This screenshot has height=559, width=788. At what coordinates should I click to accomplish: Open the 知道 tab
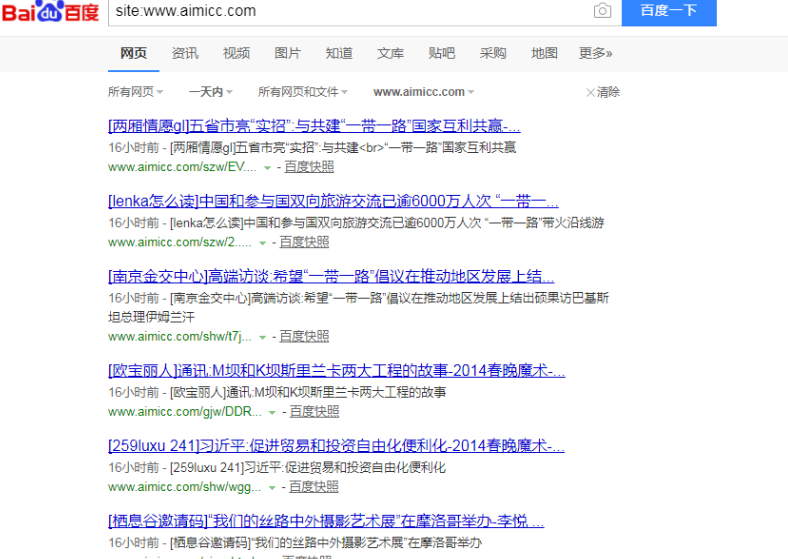pos(339,53)
